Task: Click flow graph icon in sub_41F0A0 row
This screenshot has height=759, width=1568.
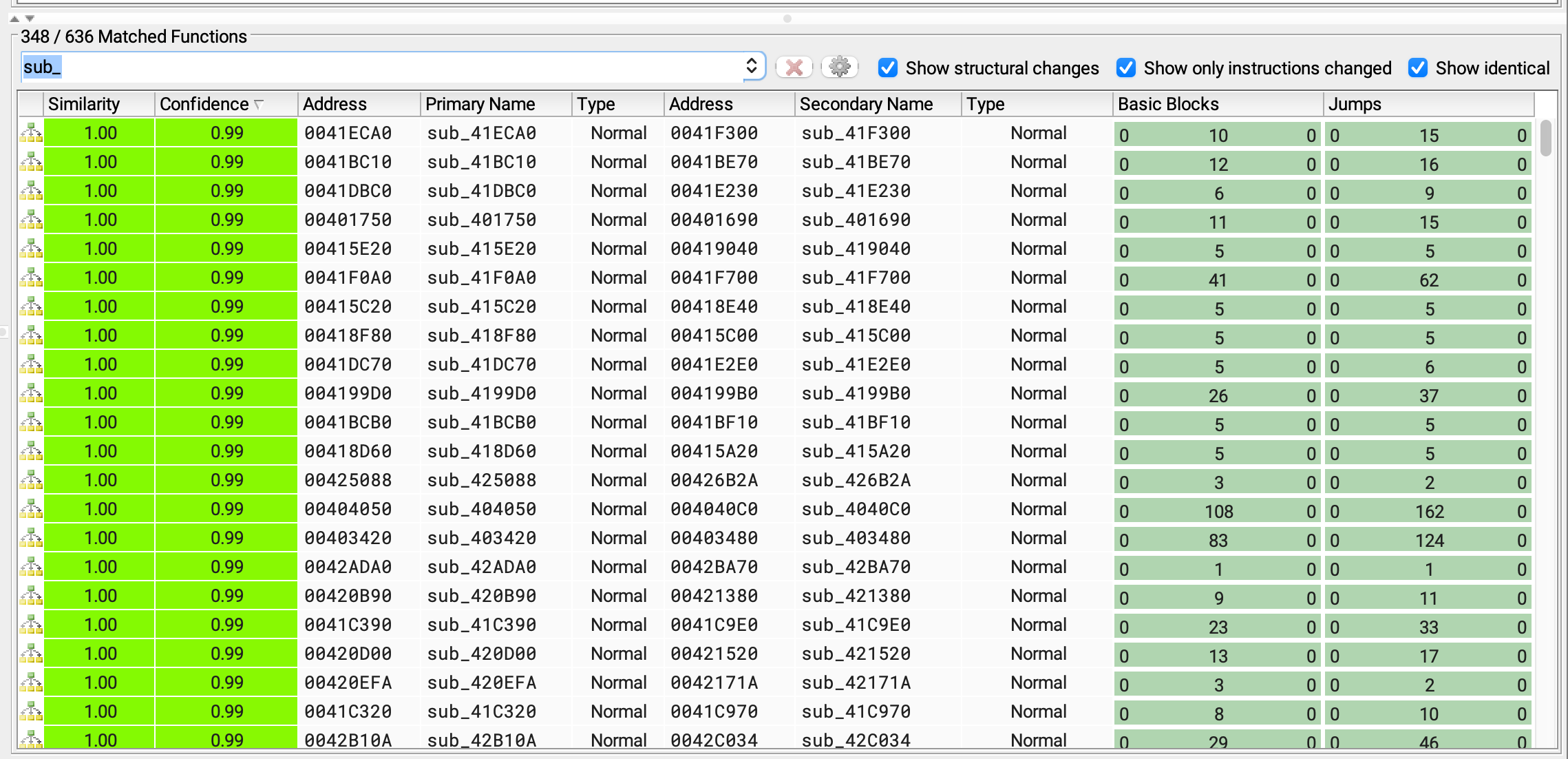Action: coord(31,278)
